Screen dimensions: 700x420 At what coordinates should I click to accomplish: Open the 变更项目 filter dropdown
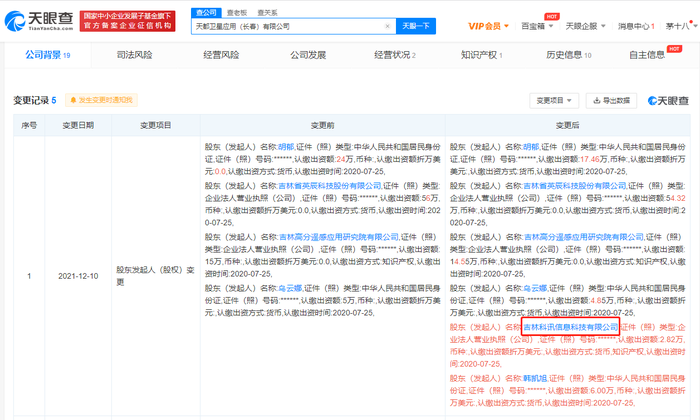pos(554,100)
